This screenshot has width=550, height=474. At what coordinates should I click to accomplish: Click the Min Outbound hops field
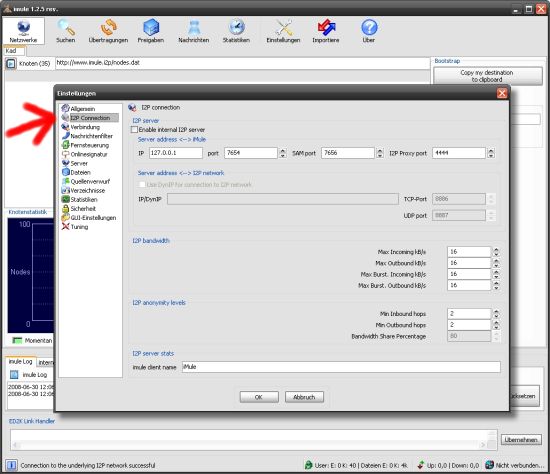click(469, 325)
